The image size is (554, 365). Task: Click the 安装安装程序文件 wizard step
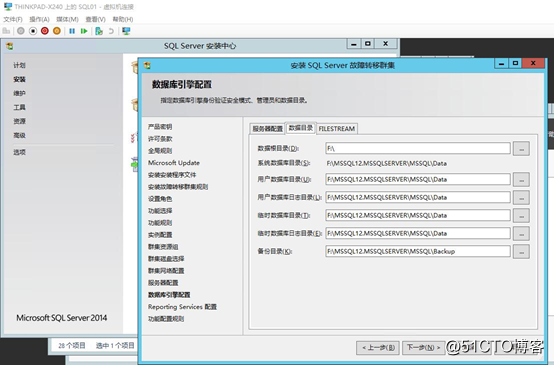[x=172, y=175]
